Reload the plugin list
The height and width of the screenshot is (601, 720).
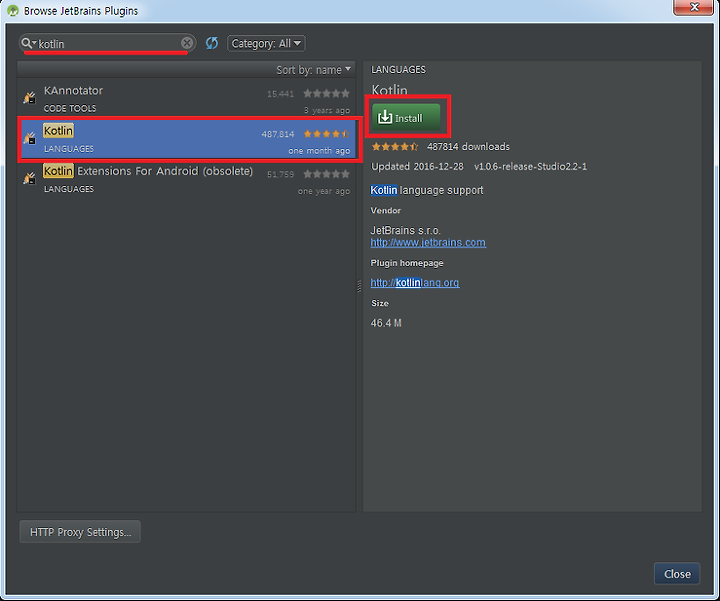[x=212, y=43]
